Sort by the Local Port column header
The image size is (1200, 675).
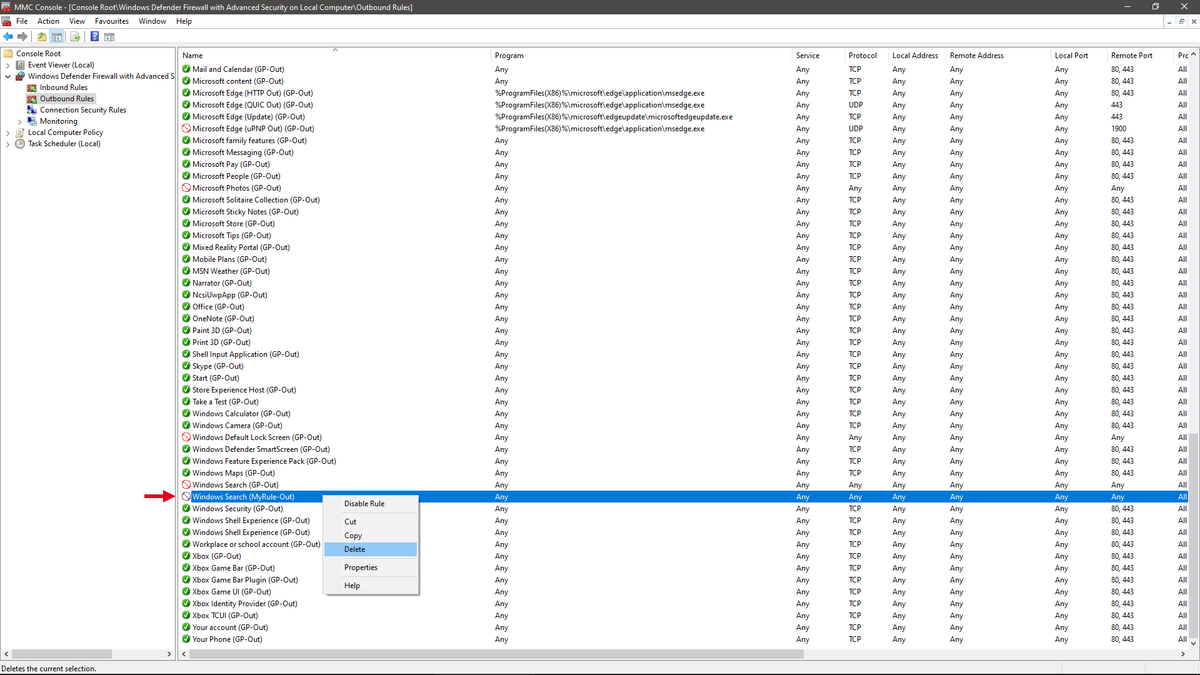coord(1078,55)
